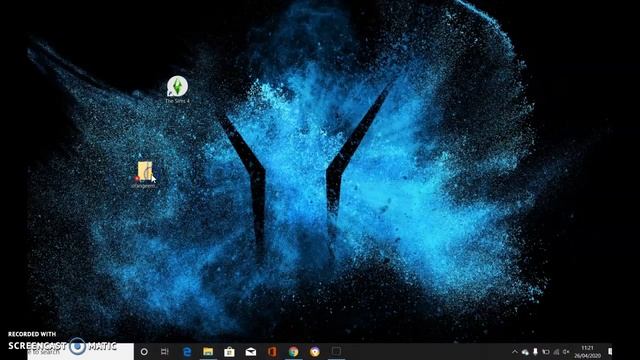The image size is (640, 360).
Task: Open the second Chrome profile icon on taskbar
Action: [x=315, y=351]
